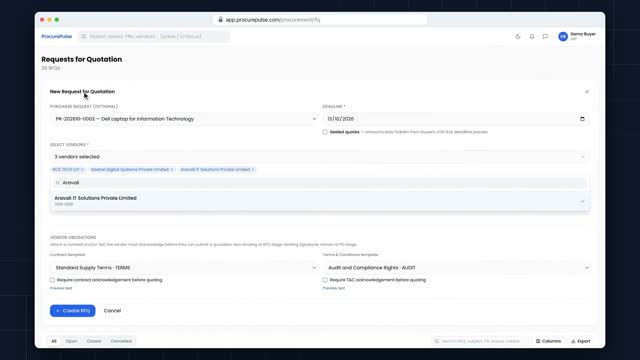This screenshot has height=360, width=640.
Task: Remove the BCS TECH LLP vendor chip
Action: [x=82, y=169]
